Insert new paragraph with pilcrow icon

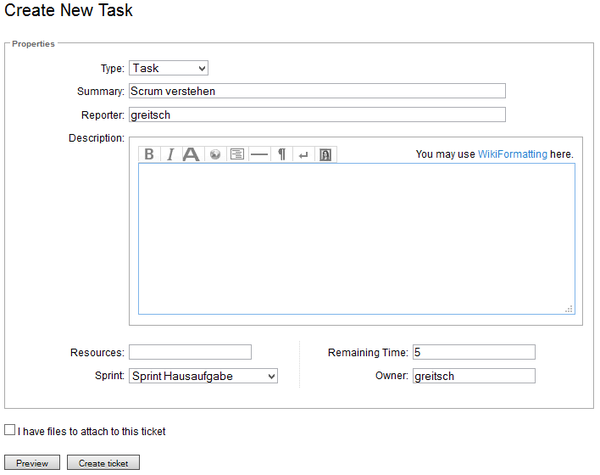click(282, 154)
